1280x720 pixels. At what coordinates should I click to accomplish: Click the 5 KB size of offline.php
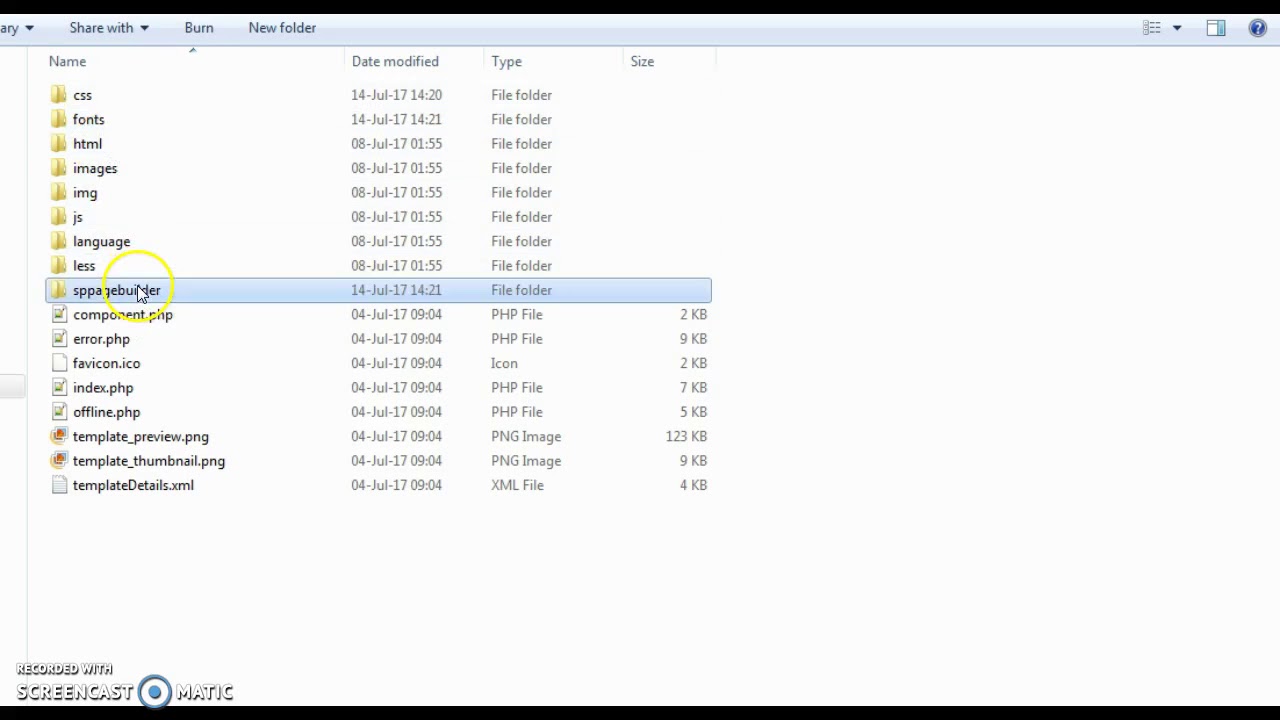tap(694, 412)
